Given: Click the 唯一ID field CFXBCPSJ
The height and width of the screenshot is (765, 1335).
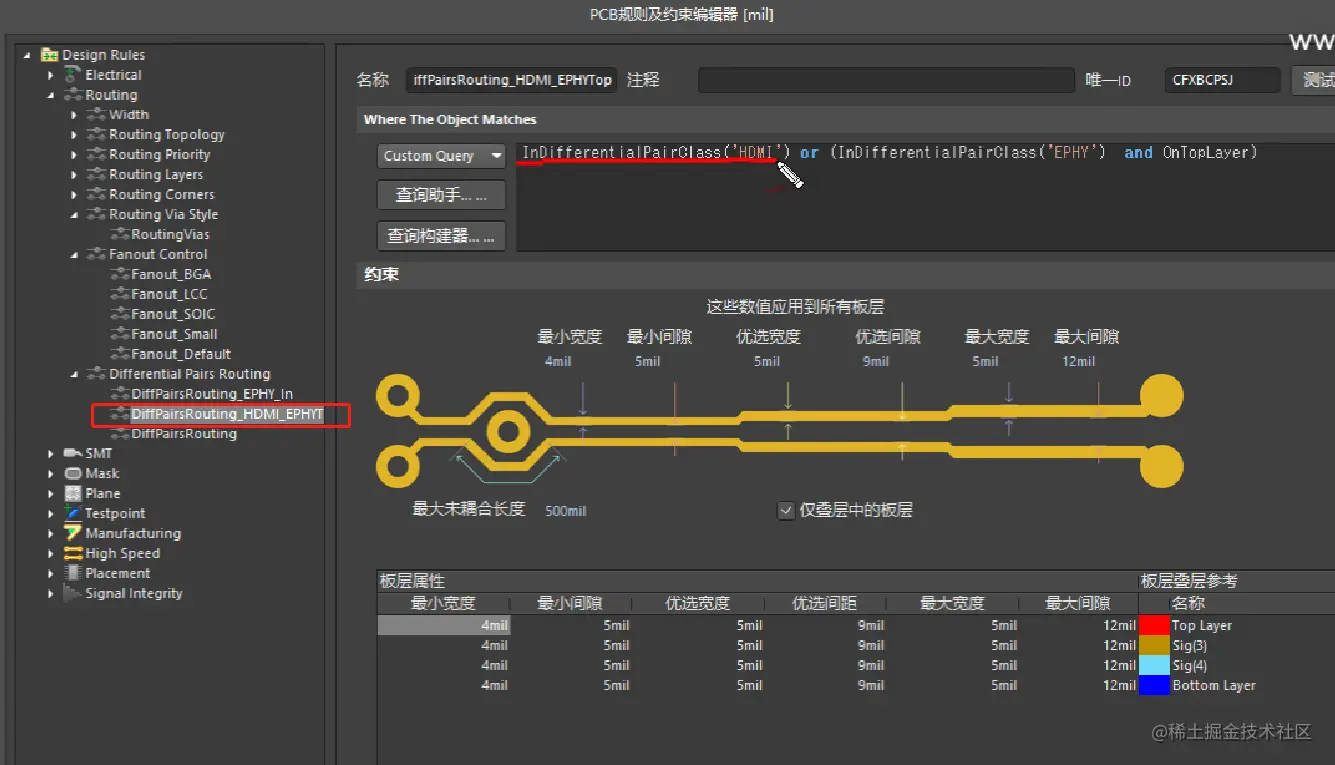Looking at the screenshot, I should click(1222, 80).
